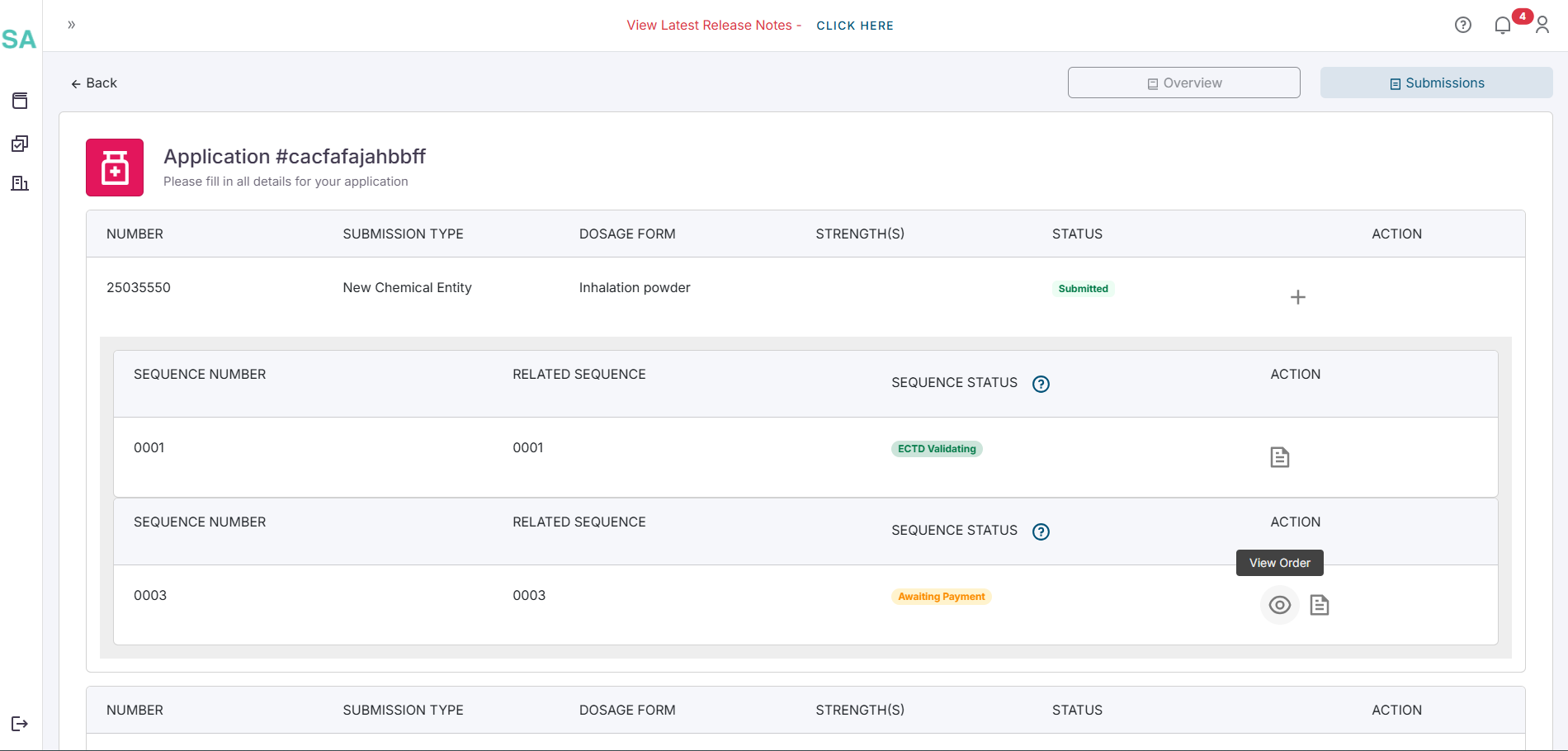Click the first sidebar archive icon
This screenshot has width=1568, height=751.
pos(20,101)
